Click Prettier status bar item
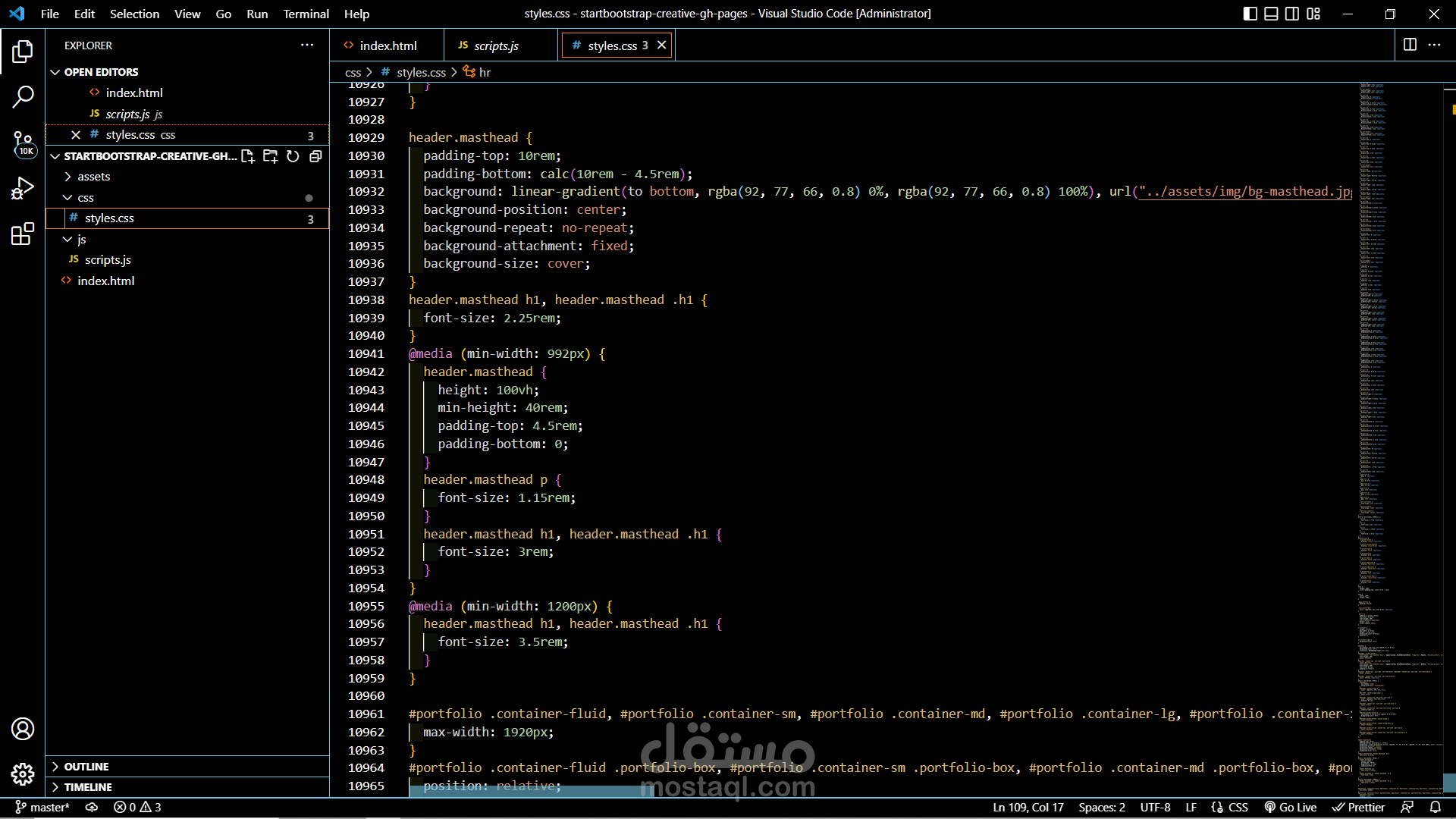This screenshot has width=1456, height=819. (1358, 808)
